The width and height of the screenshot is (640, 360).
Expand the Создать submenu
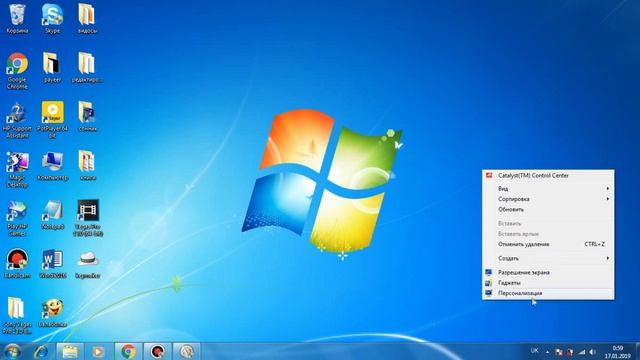click(548, 258)
